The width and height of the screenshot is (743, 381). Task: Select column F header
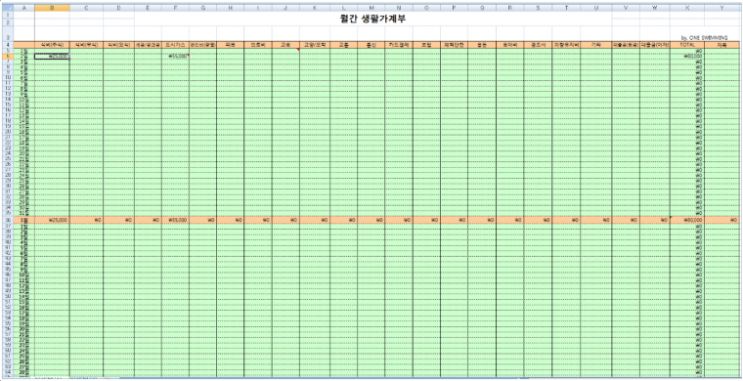(175, 8)
